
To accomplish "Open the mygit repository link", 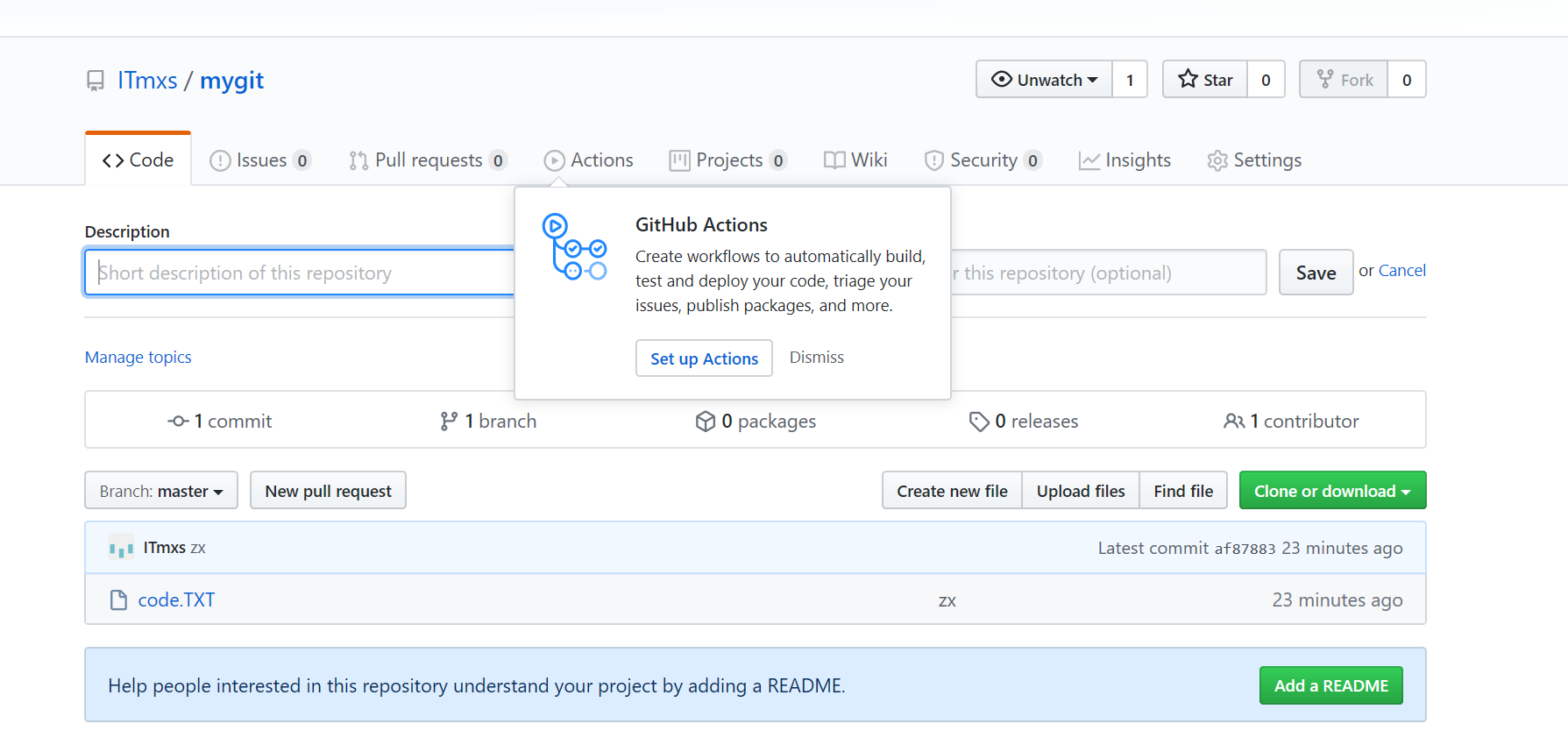I will 231,81.
